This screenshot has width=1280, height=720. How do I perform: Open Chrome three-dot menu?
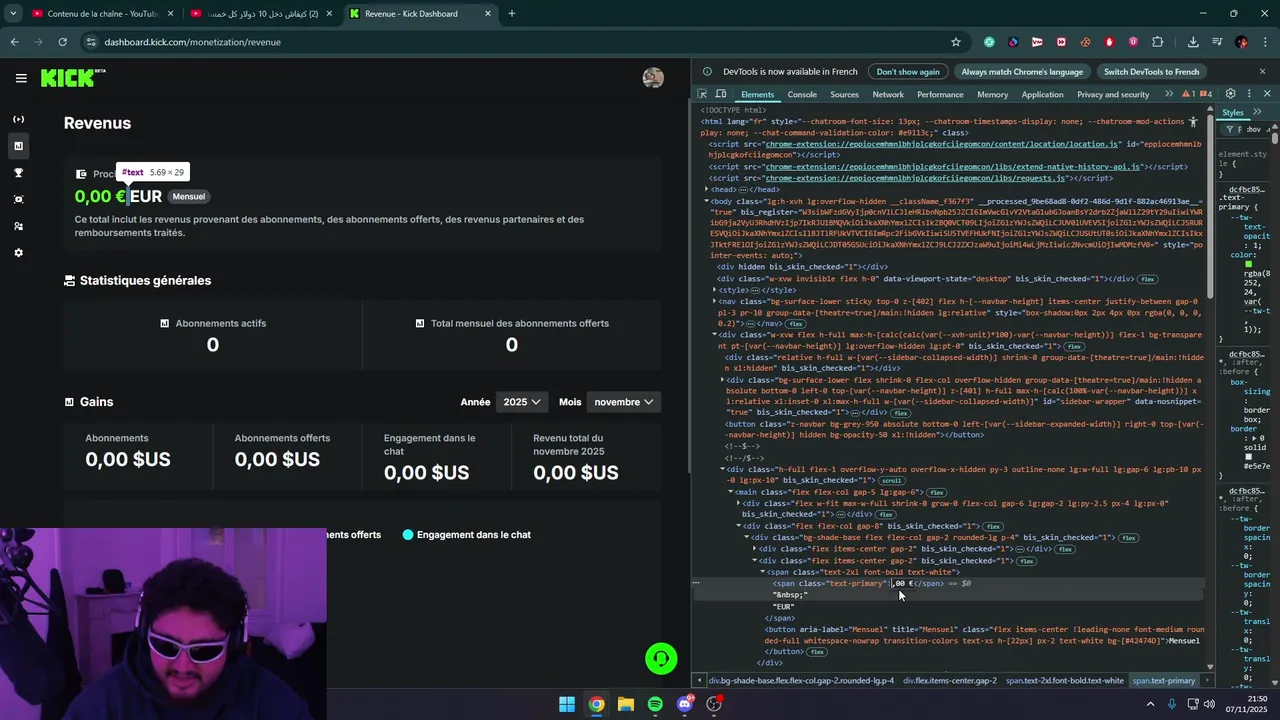1265,42
